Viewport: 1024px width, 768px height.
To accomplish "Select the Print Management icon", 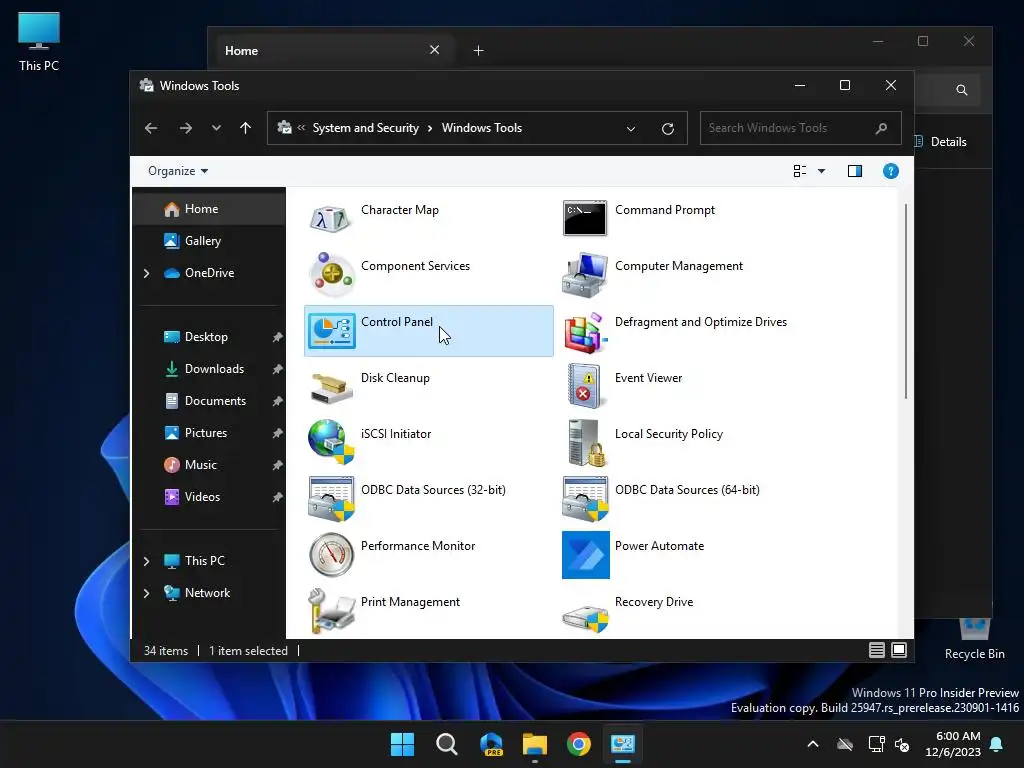I will click(331, 611).
